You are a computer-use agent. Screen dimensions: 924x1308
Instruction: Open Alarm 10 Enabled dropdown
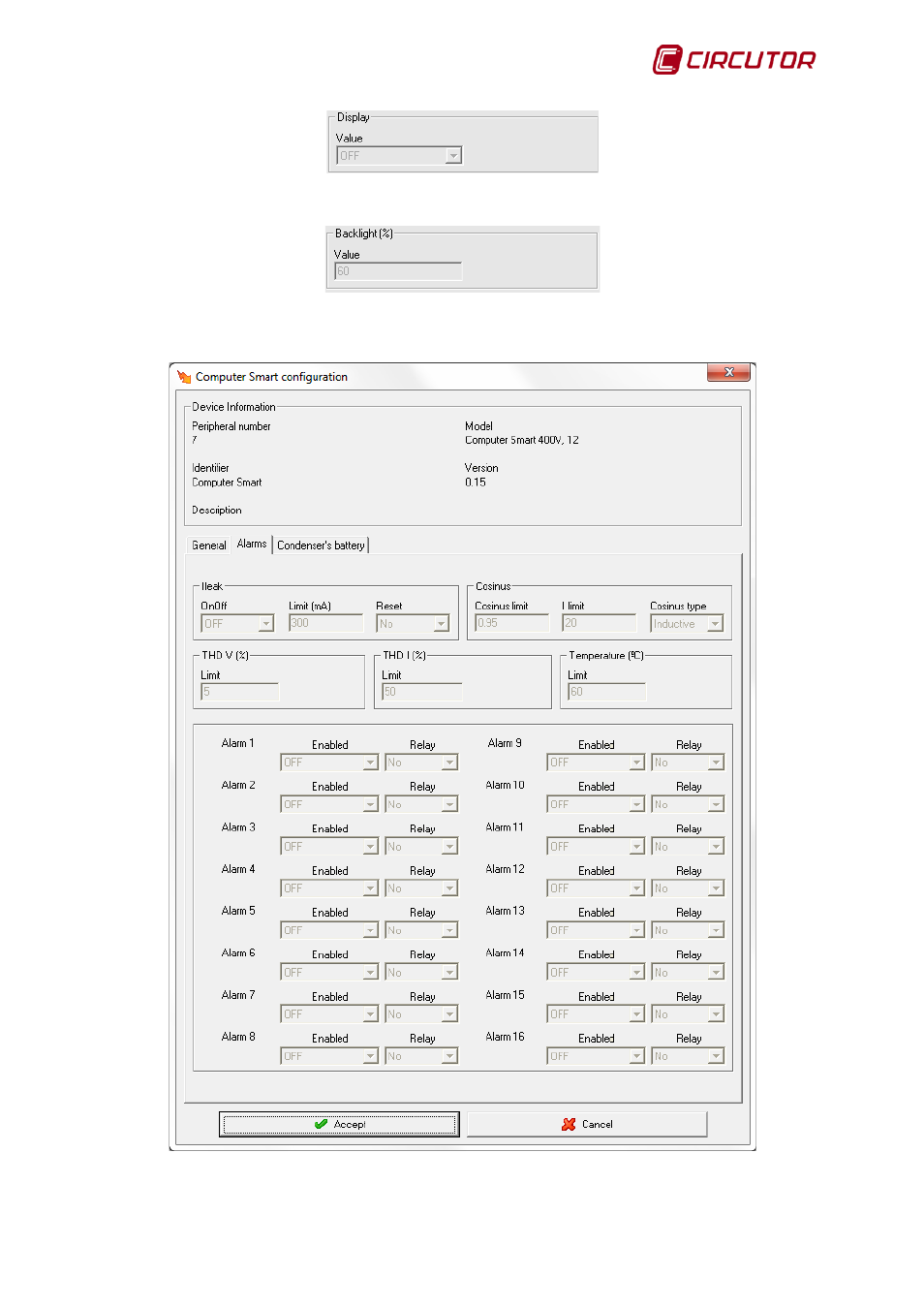click(596, 804)
